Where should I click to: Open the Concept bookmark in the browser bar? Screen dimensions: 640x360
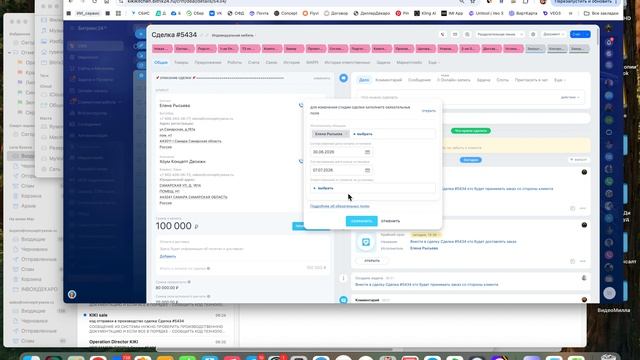tap(286, 13)
